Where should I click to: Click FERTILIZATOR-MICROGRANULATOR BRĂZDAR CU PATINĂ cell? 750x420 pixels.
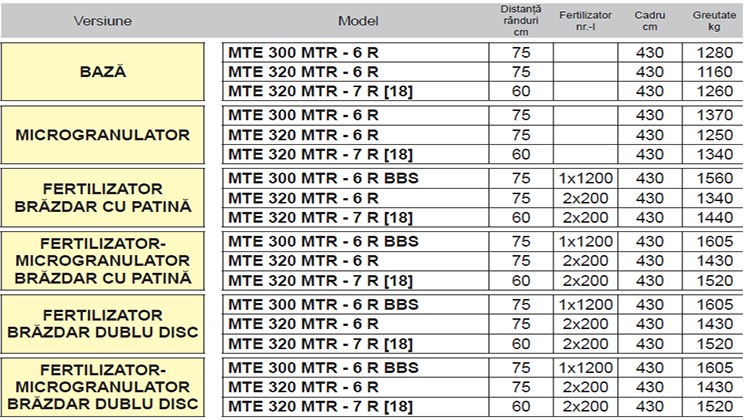108,261
